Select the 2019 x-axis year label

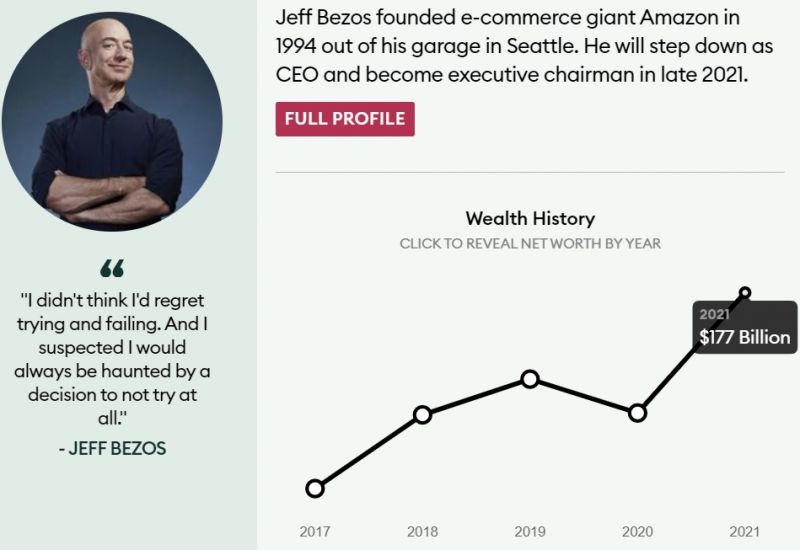[530, 532]
